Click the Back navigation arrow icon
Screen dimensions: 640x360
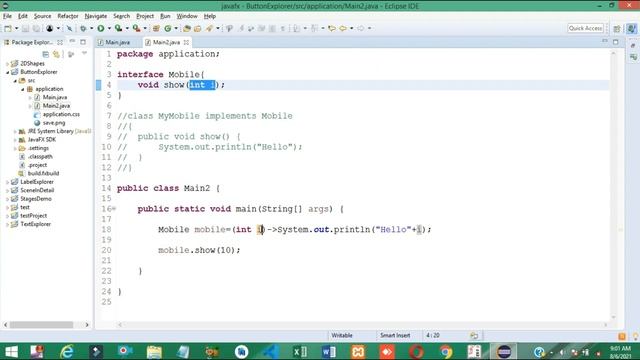tap(343, 28)
